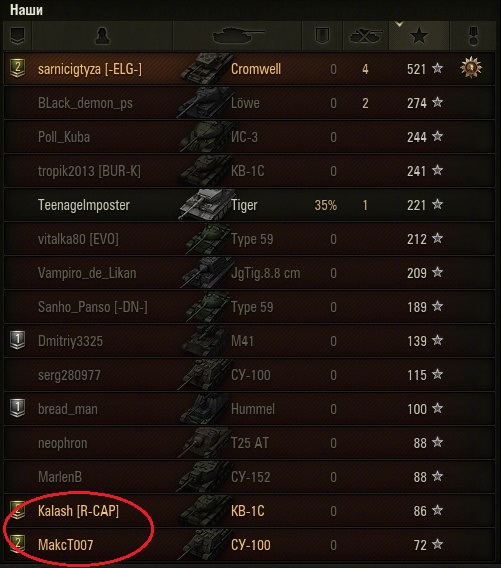Sort by base capture shield header
This screenshot has height=568, width=501.
pos(322,36)
